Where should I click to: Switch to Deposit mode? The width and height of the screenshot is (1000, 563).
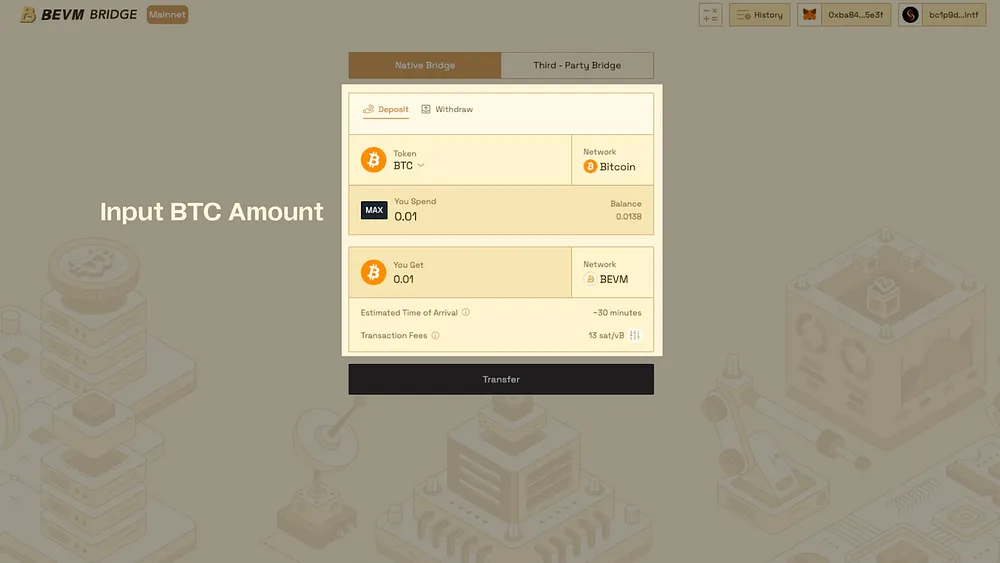pos(386,109)
